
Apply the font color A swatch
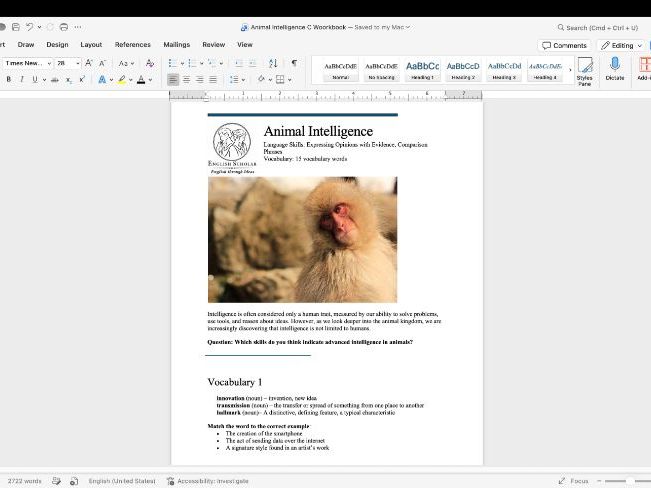point(141,79)
